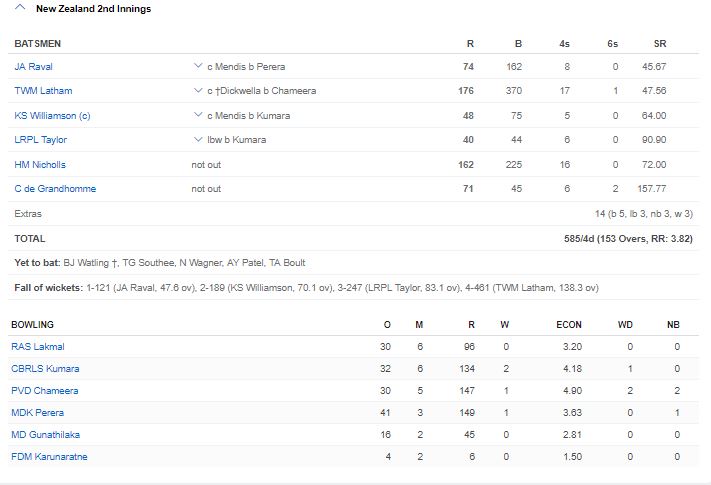Expand LRPL Taylor's lbw dismissal chevron
This screenshot has height=485, width=711.
(198, 140)
